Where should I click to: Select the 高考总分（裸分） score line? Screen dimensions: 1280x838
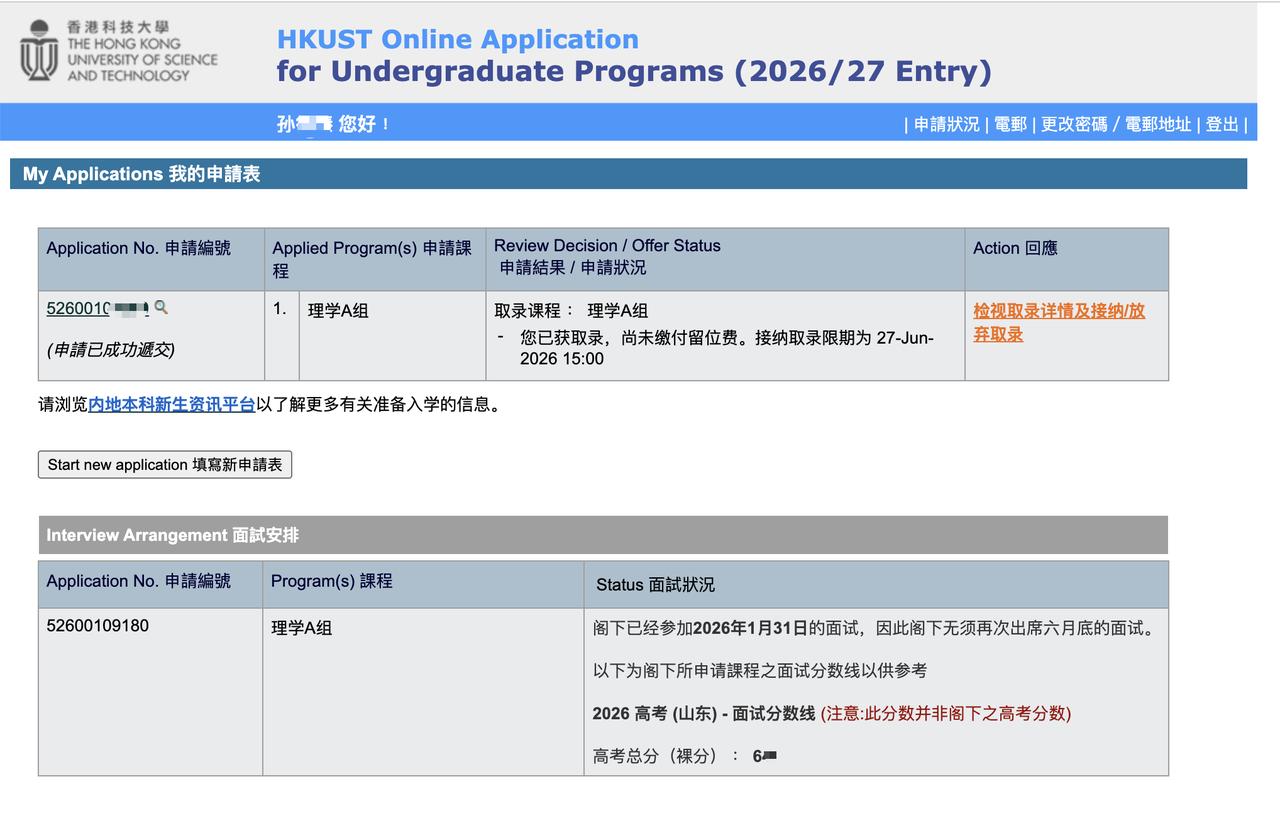(x=685, y=756)
